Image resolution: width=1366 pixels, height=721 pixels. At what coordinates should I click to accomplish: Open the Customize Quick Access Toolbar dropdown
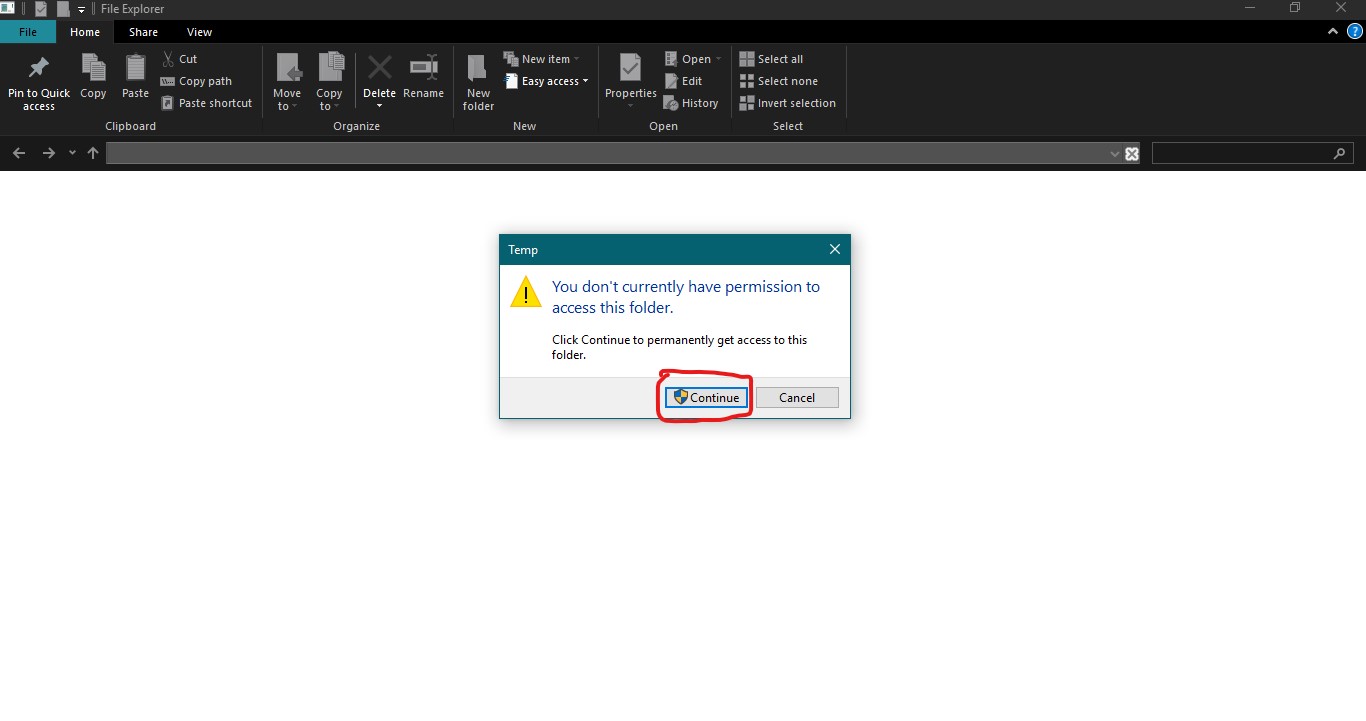[82, 10]
